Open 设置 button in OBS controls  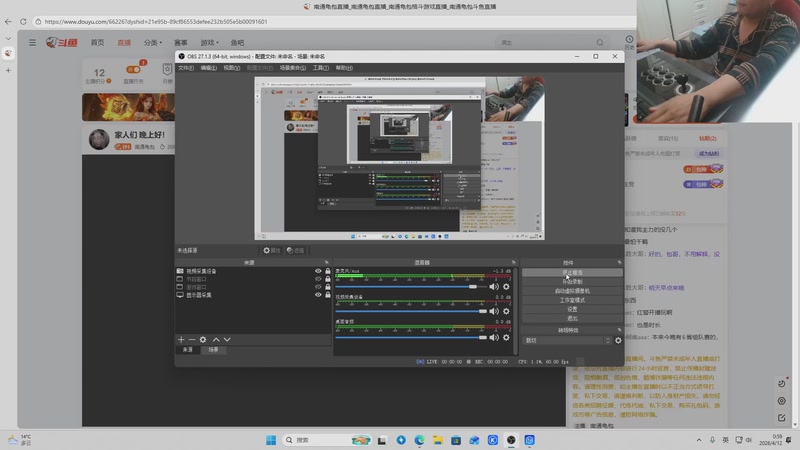pyautogui.click(x=572, y=309)
